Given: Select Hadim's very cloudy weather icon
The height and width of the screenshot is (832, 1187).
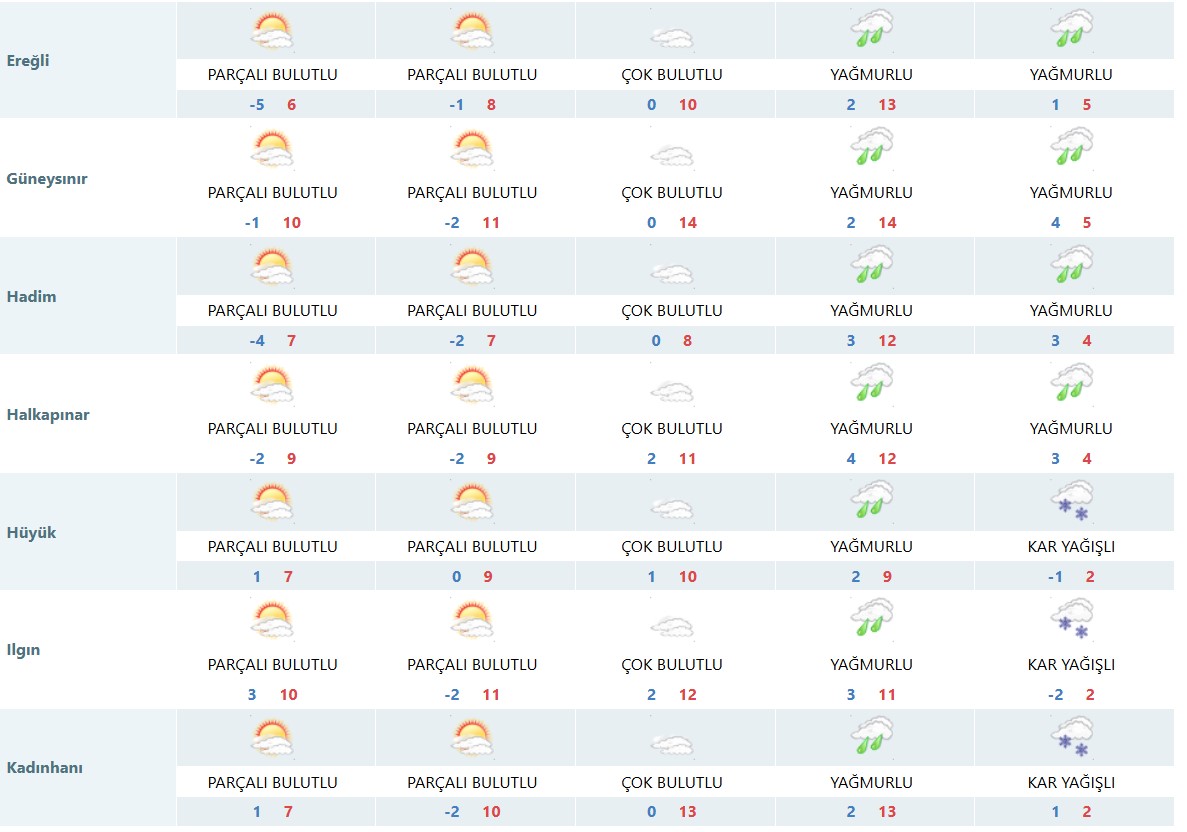Looking at the screenshot, I should (x=672, y=273).
